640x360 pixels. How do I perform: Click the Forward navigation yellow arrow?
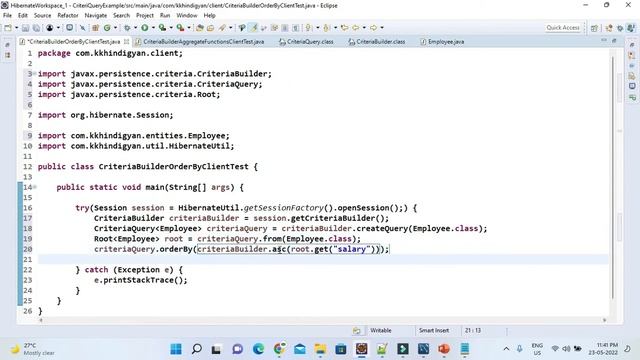click(x=373, y=28)
